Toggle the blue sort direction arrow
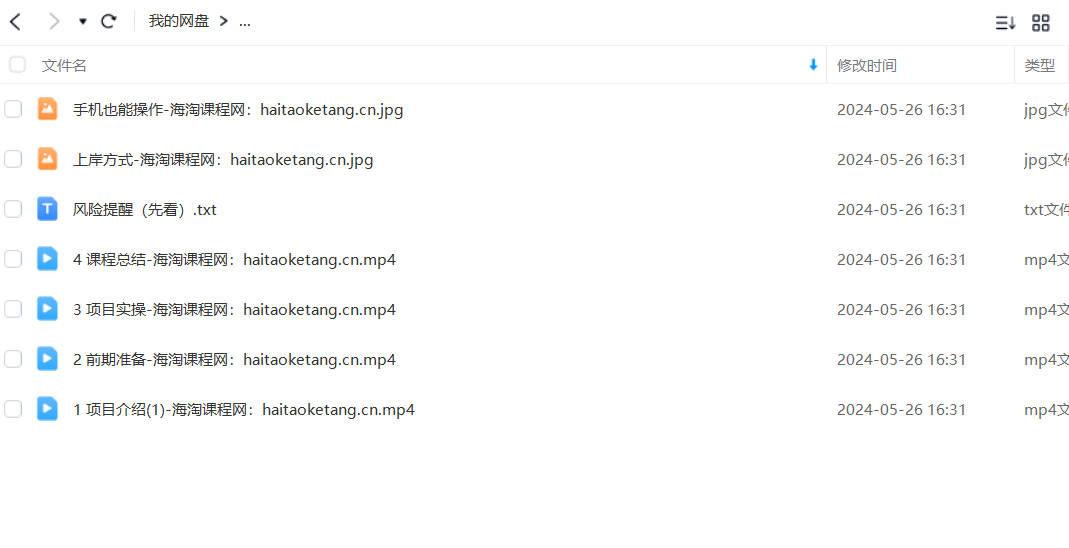 (x=813, y=65)
